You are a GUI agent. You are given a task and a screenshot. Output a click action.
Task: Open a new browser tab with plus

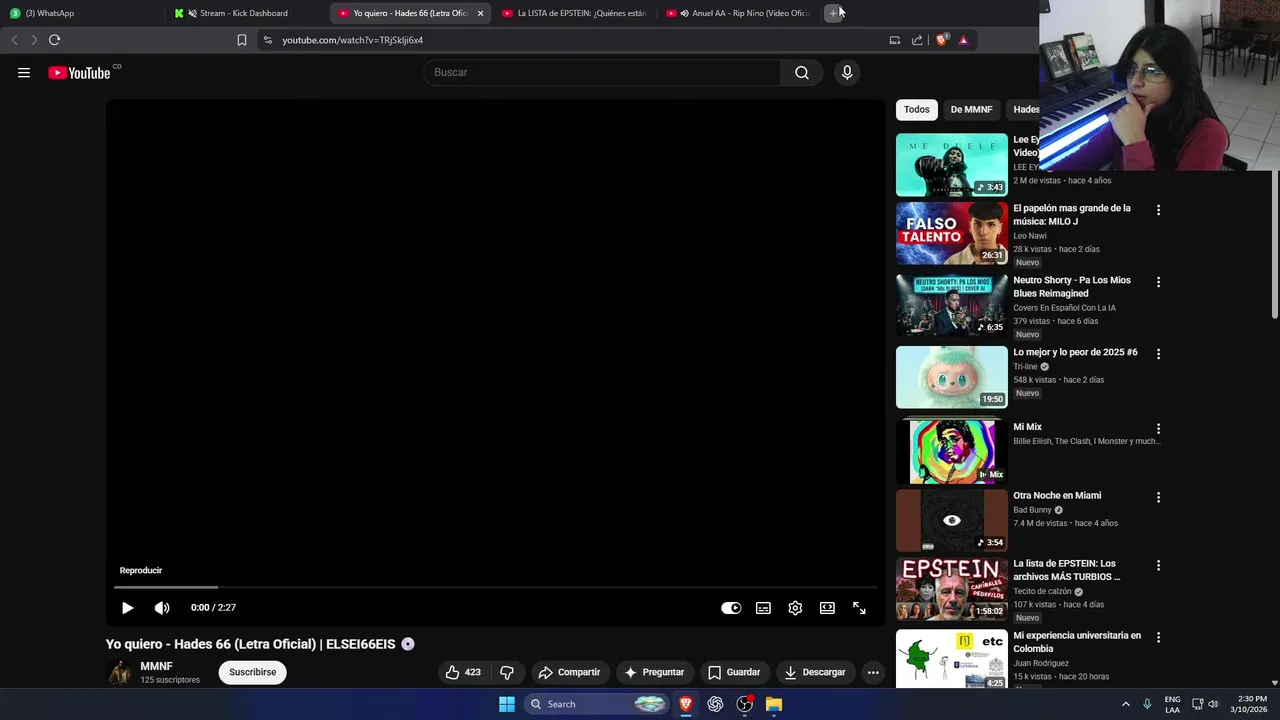(x=833, y=13)
